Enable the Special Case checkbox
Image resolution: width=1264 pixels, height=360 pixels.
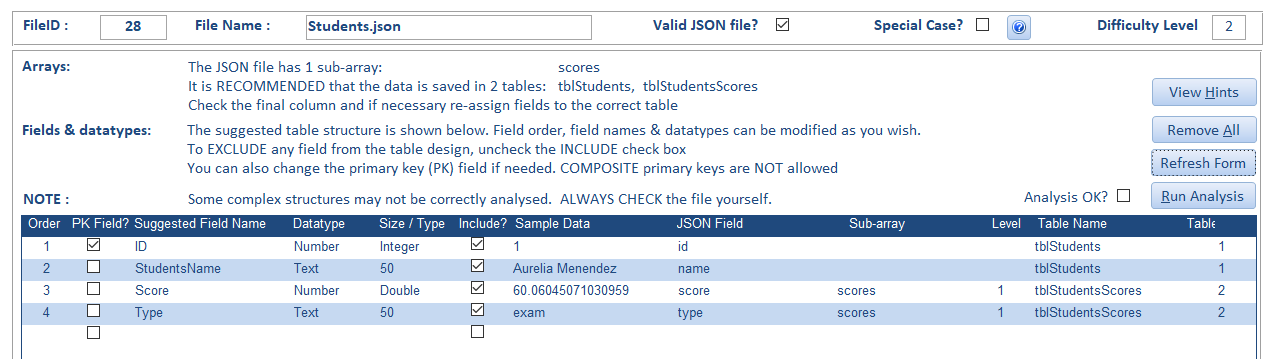coord(982,25)
